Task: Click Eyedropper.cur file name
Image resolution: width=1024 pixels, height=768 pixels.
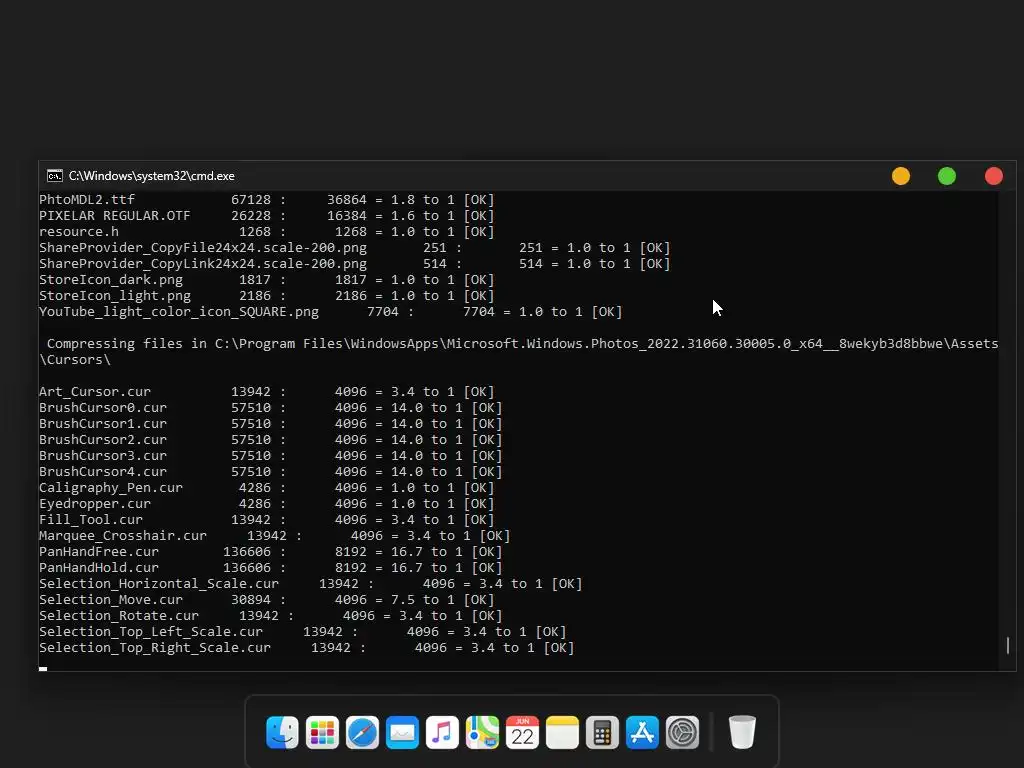Action: (95, 504)
